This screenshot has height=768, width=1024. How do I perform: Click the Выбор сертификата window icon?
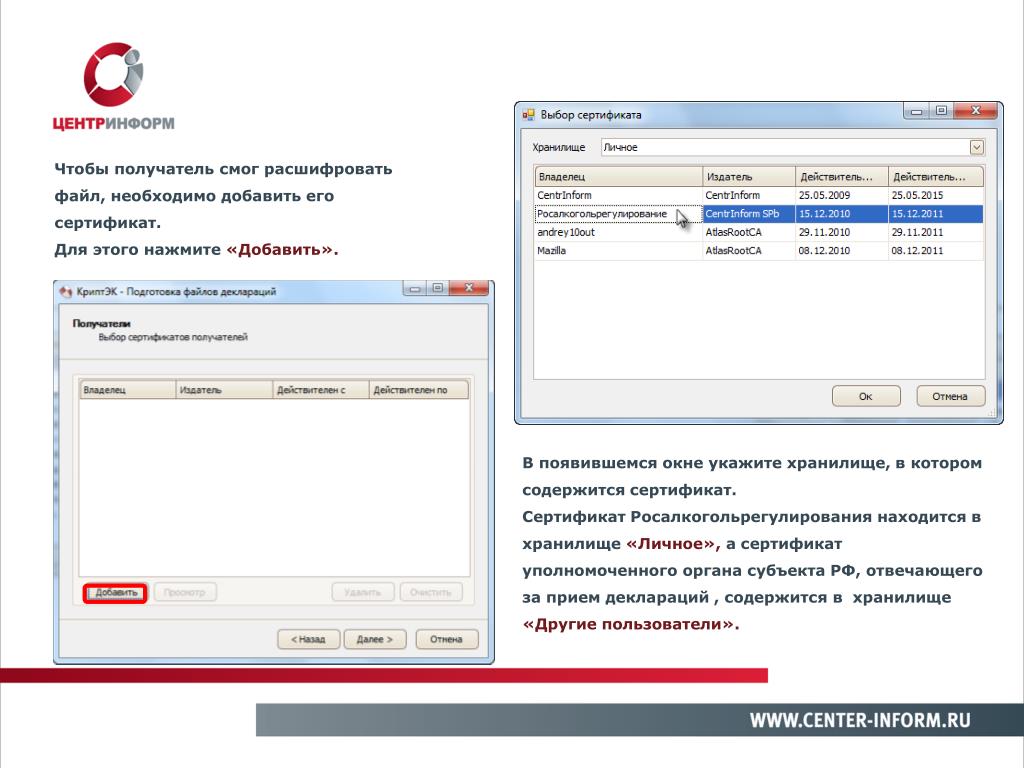528,115
